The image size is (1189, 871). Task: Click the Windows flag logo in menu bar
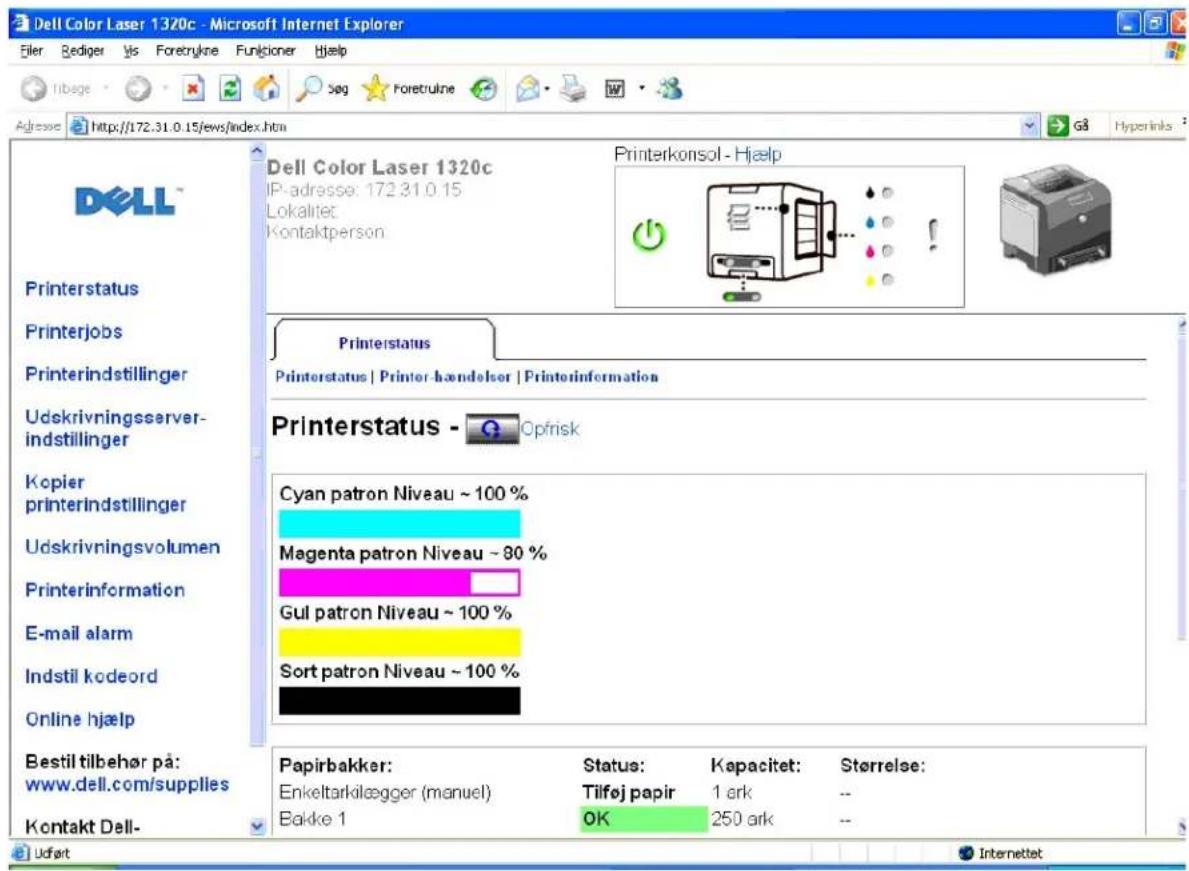coord(1175,51)
